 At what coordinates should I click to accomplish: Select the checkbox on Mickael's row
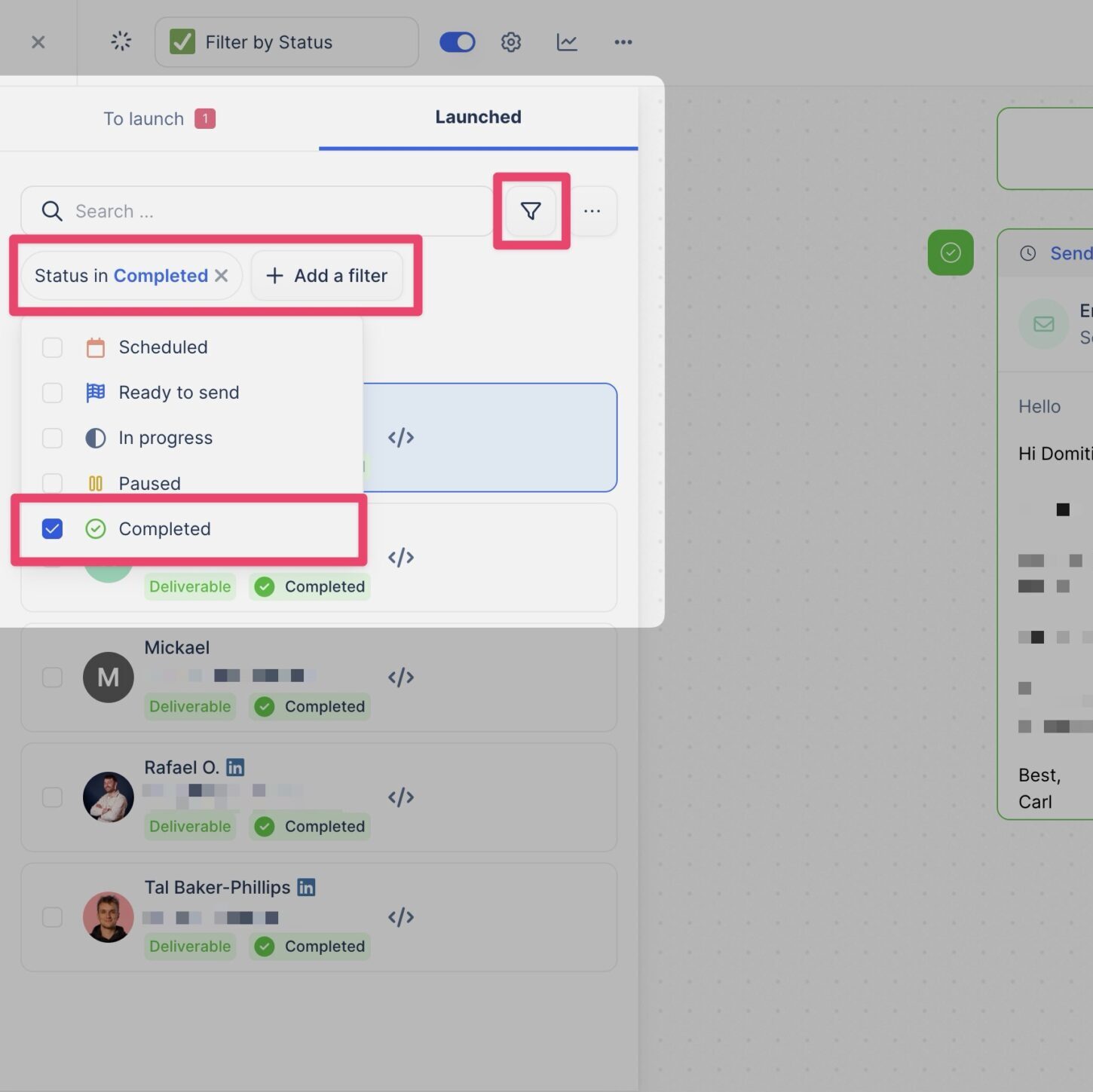point(52,677)
